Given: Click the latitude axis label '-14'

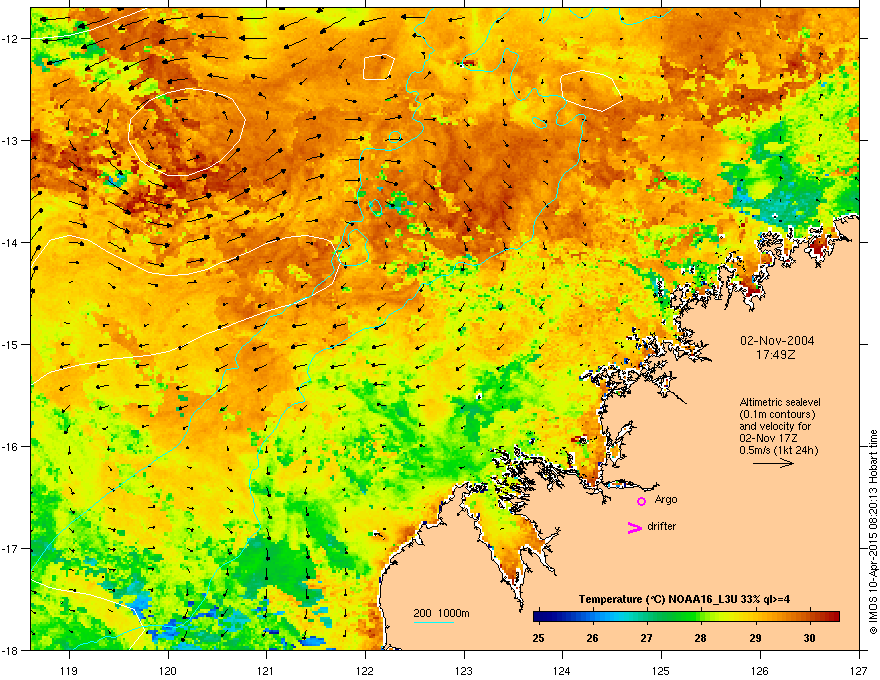Looking at the screenshot, I should pyautogui.click(x=11, y=242).
